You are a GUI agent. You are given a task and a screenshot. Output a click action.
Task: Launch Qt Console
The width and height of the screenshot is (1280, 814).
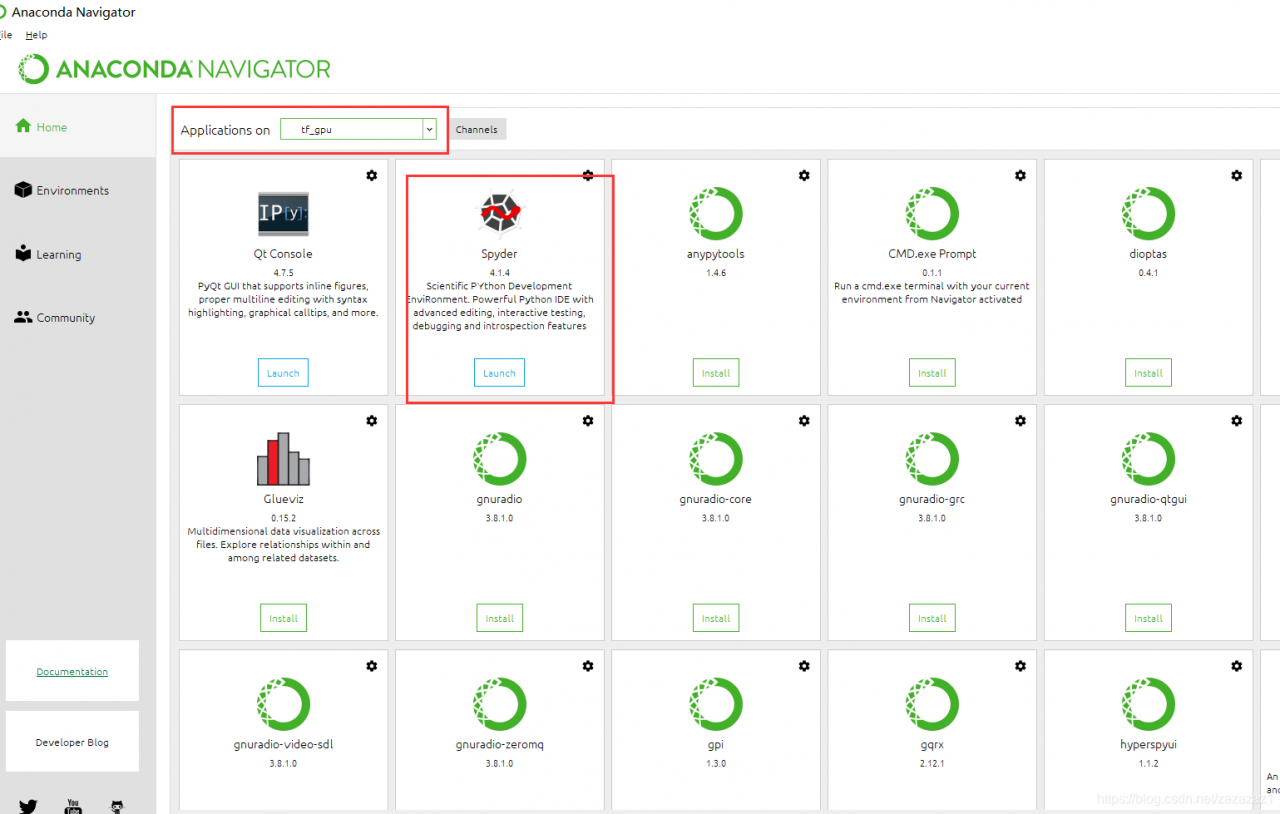coord(283,373)
